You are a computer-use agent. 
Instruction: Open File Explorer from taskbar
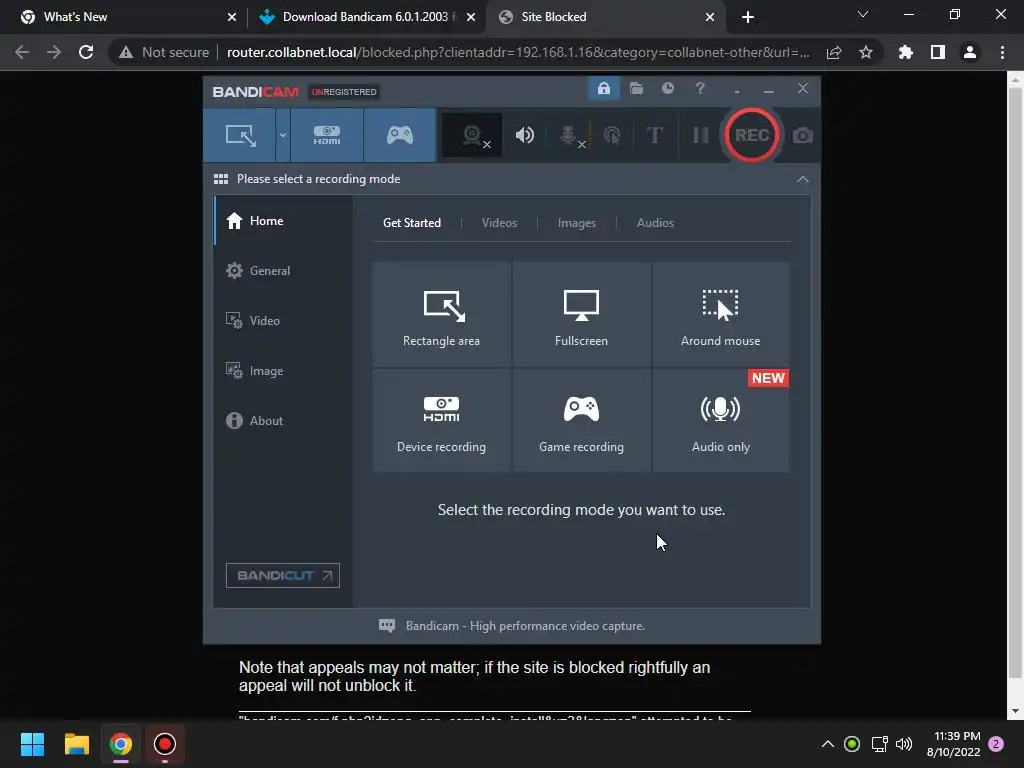76,744
